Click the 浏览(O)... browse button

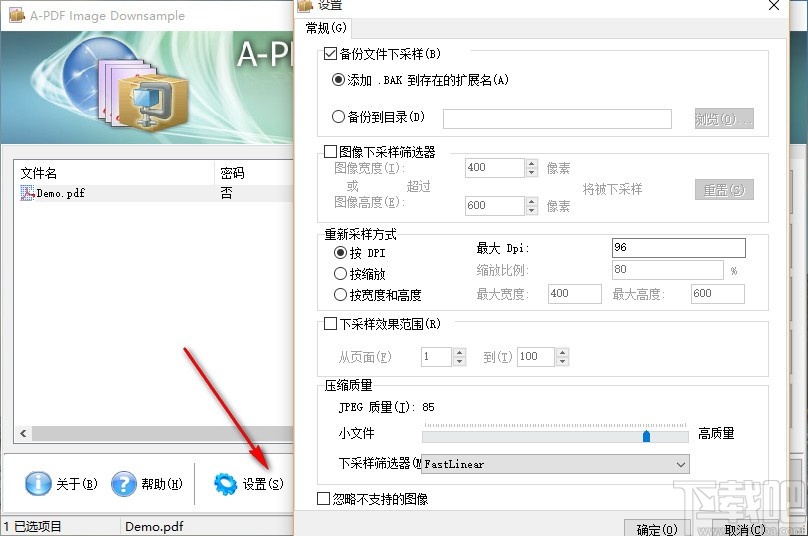tap(724, 119)
